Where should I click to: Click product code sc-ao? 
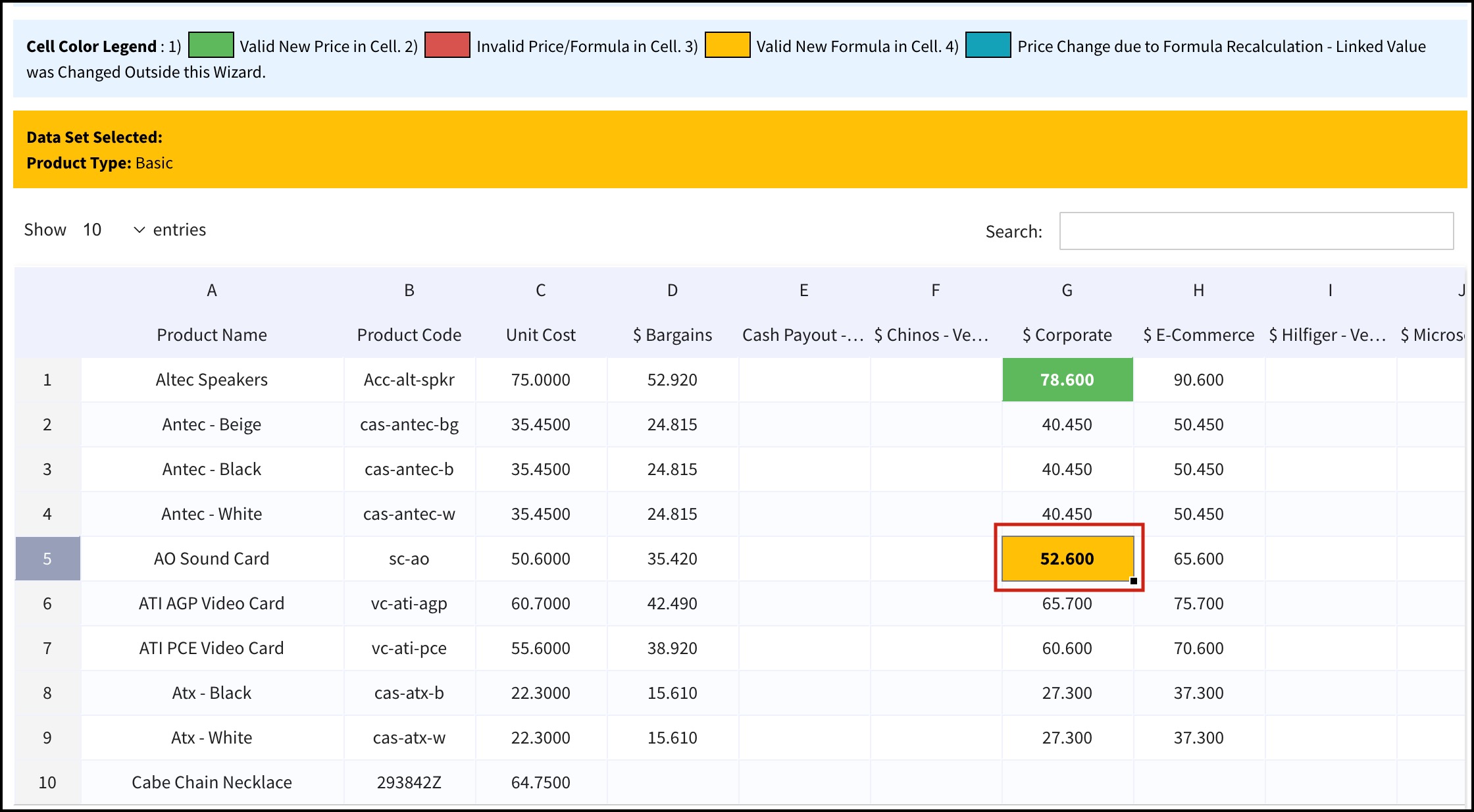coord(409,559)
